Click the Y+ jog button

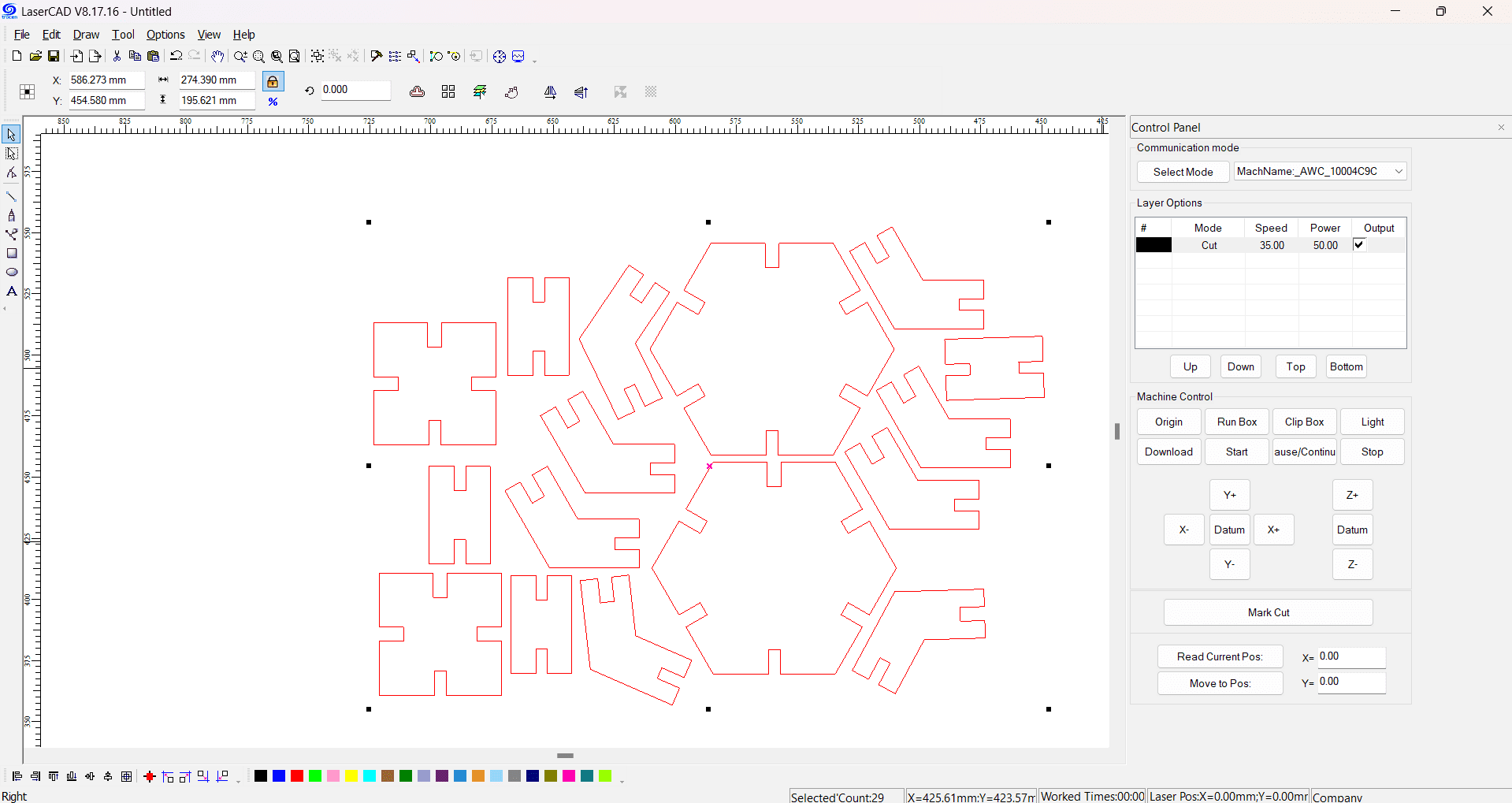click(x=1229, y=495)
